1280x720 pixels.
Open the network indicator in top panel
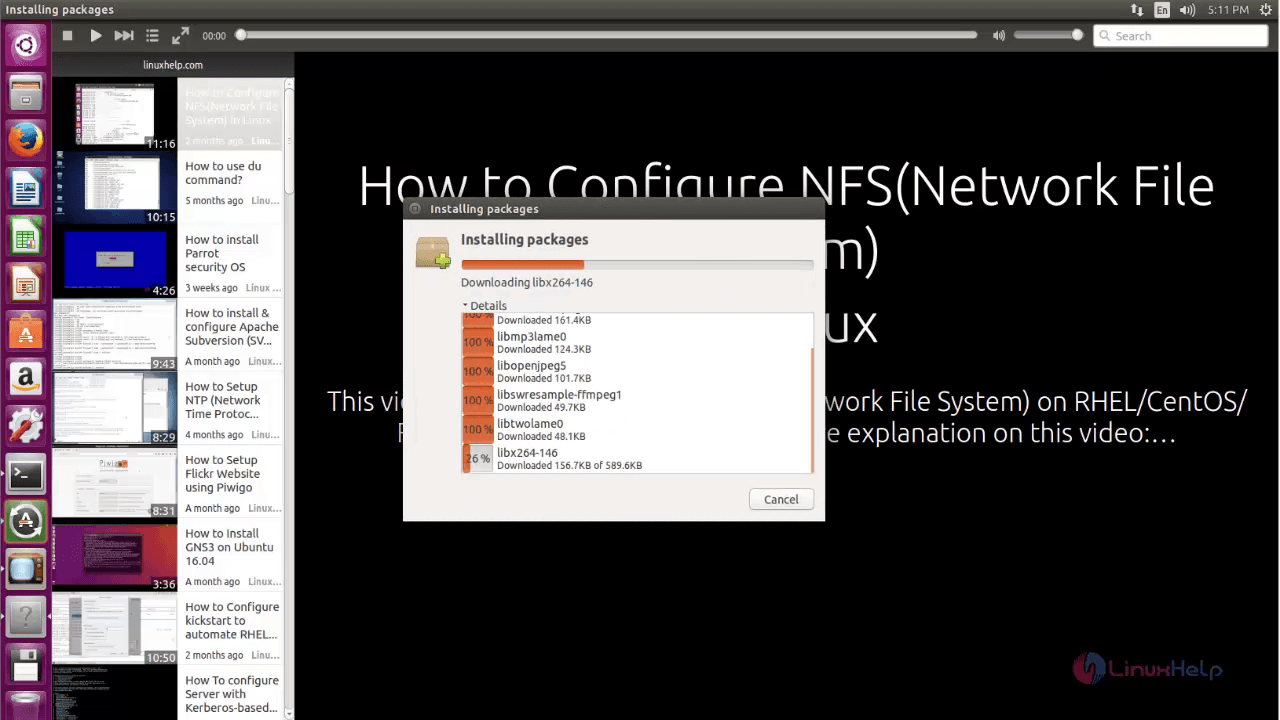pos(1137,9)
